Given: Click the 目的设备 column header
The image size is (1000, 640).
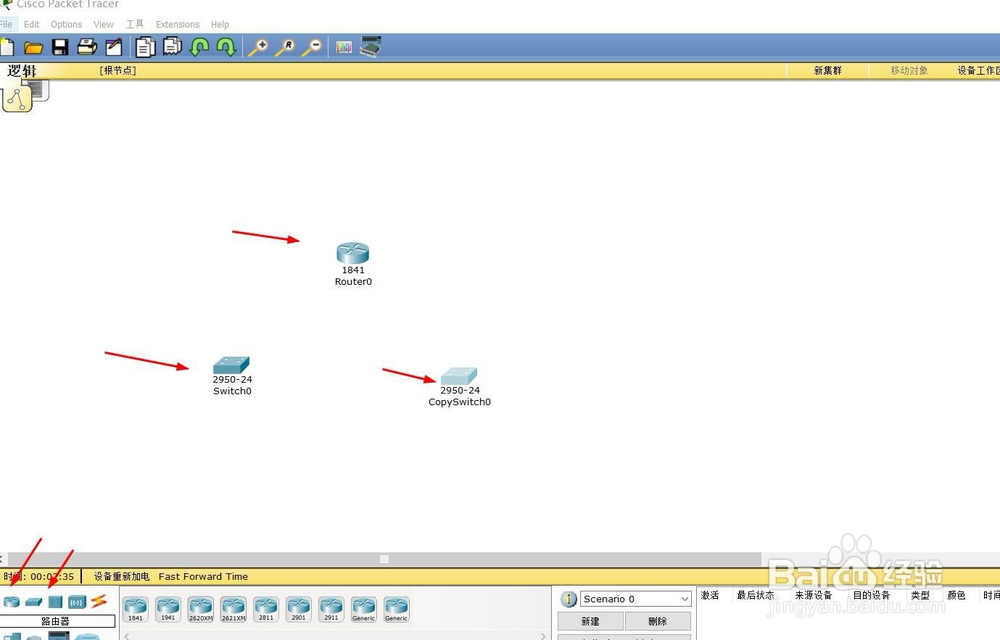Looking at the screenshot, I should 871,595.
